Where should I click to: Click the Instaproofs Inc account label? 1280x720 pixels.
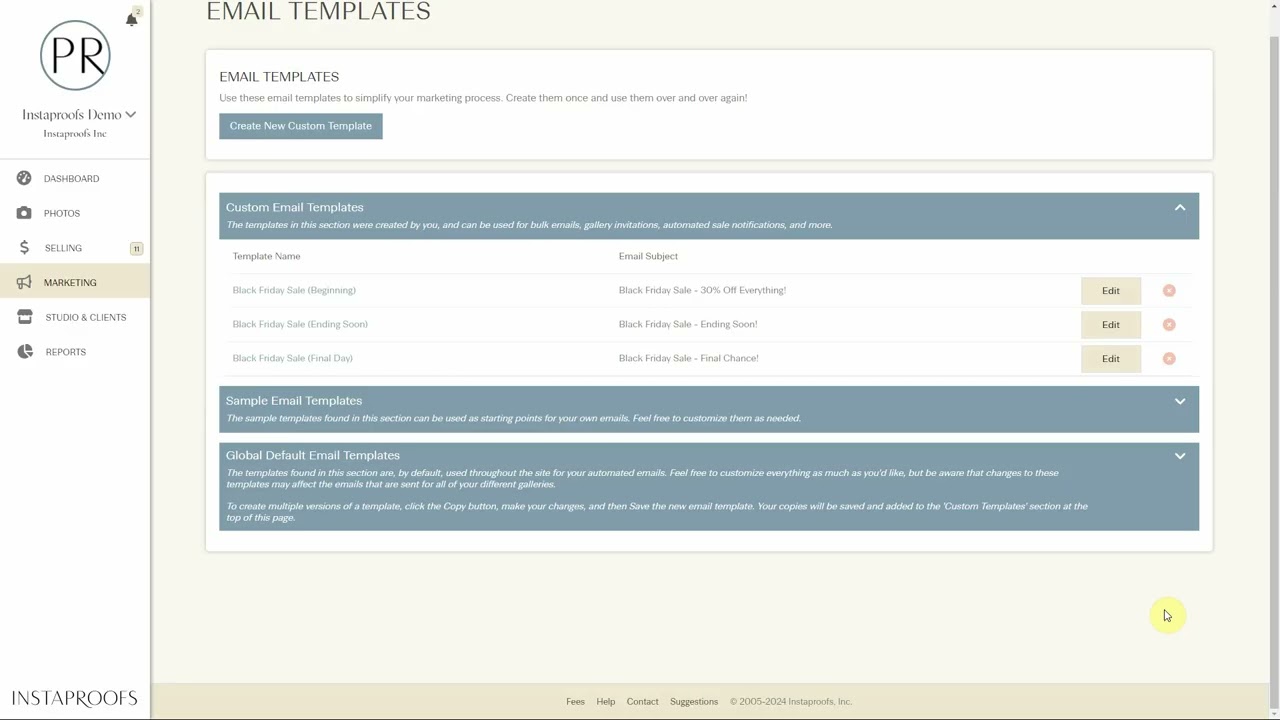pos(75,134)
